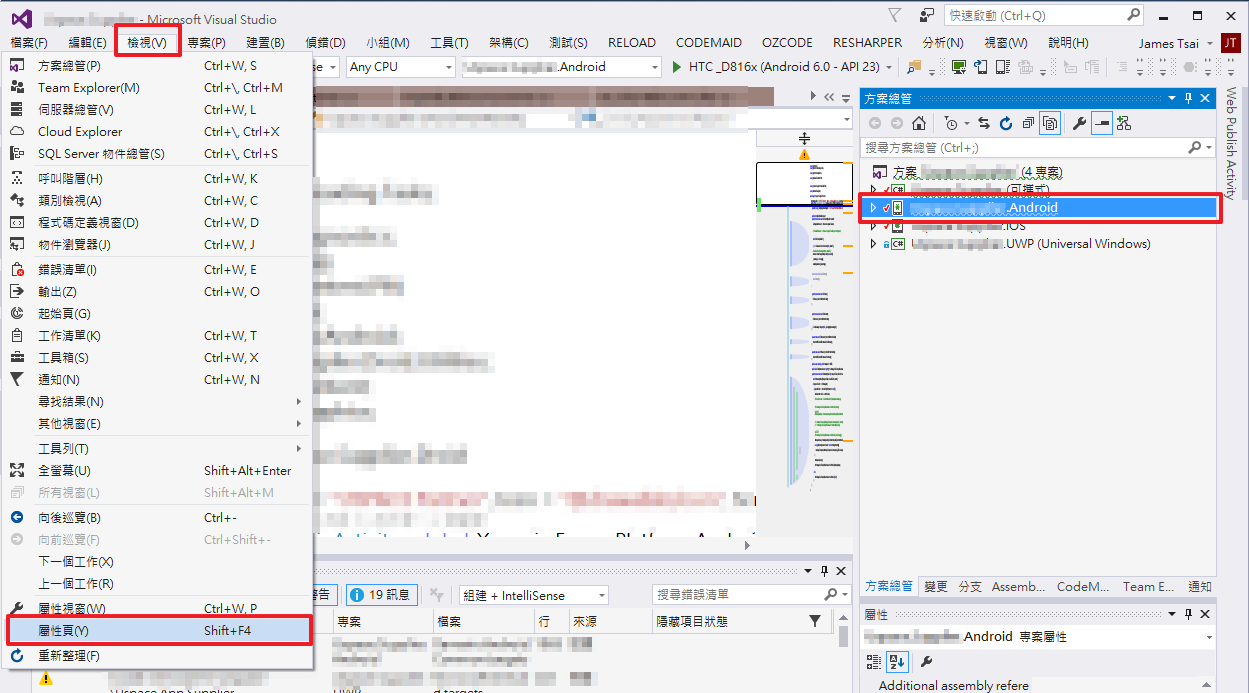Expand 其他視窗(E) submenu
The width and height of the screenshot is (1249, 693).
coord(159,424)
